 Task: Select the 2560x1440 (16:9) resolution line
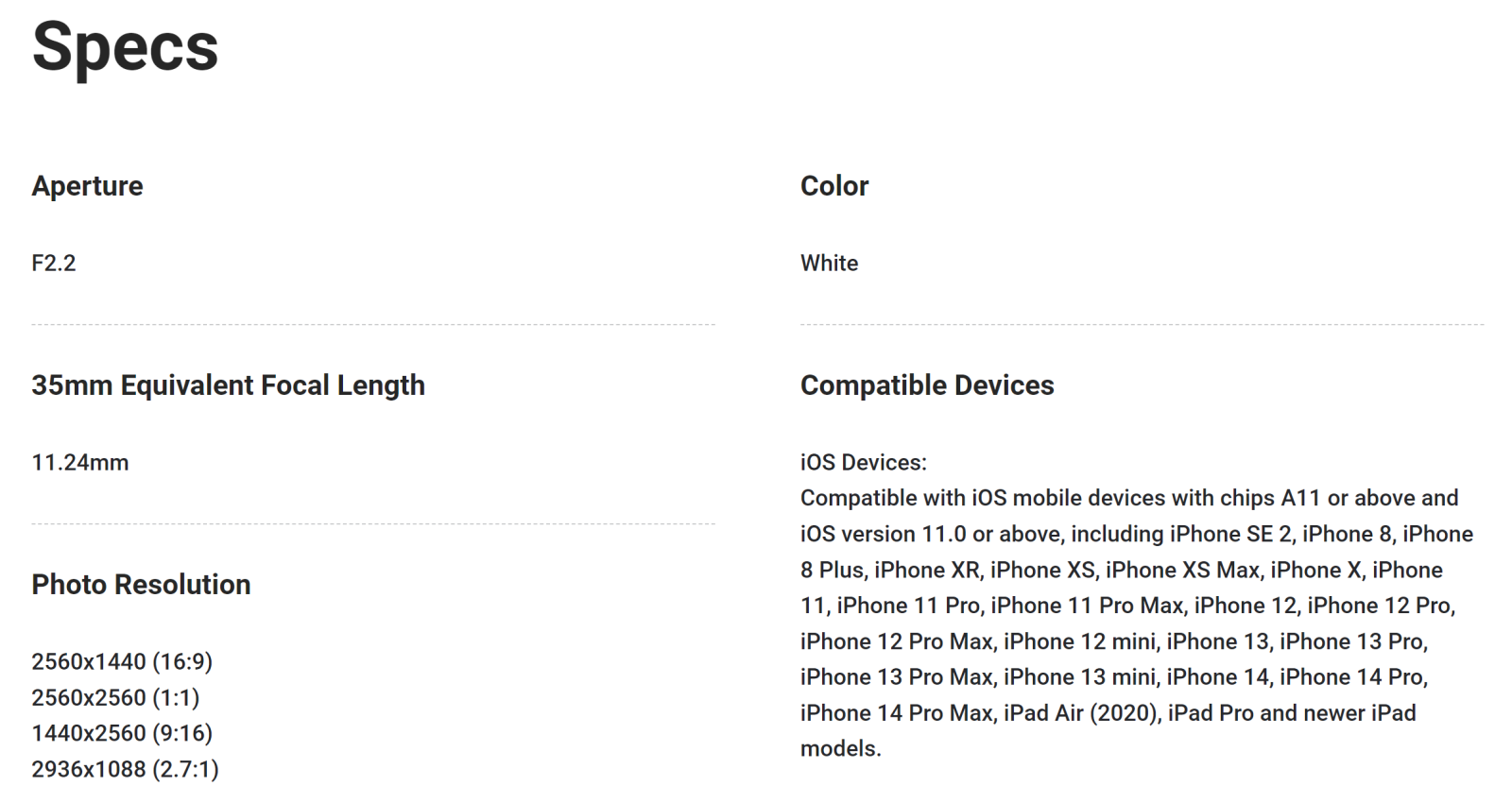(x=122, y=662)
